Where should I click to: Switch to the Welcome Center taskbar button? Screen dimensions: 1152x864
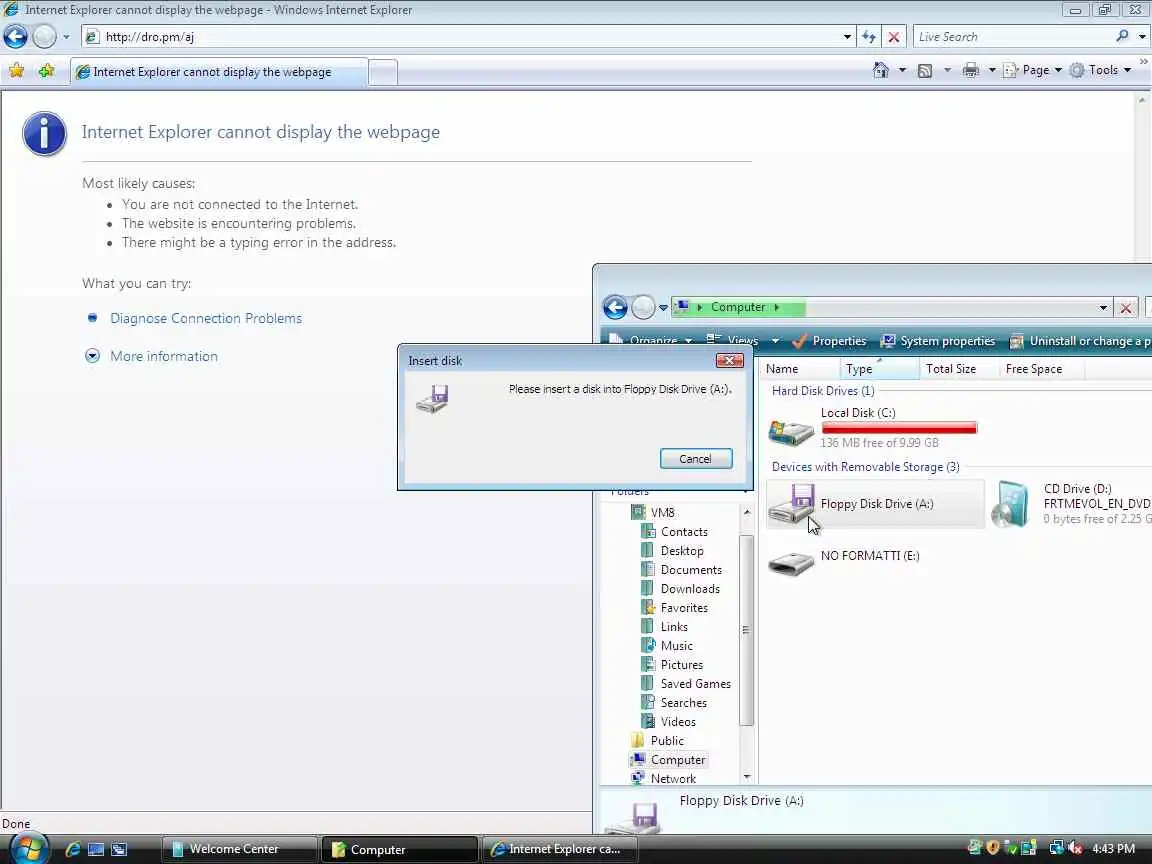[x=240, y=849]
